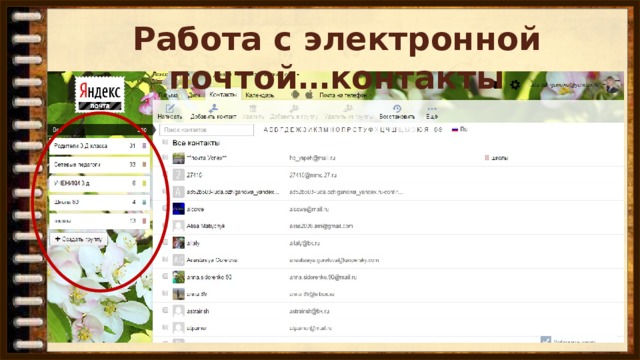
Task: Click avatar of contact astrairsh
Action: tap(178, 311)
